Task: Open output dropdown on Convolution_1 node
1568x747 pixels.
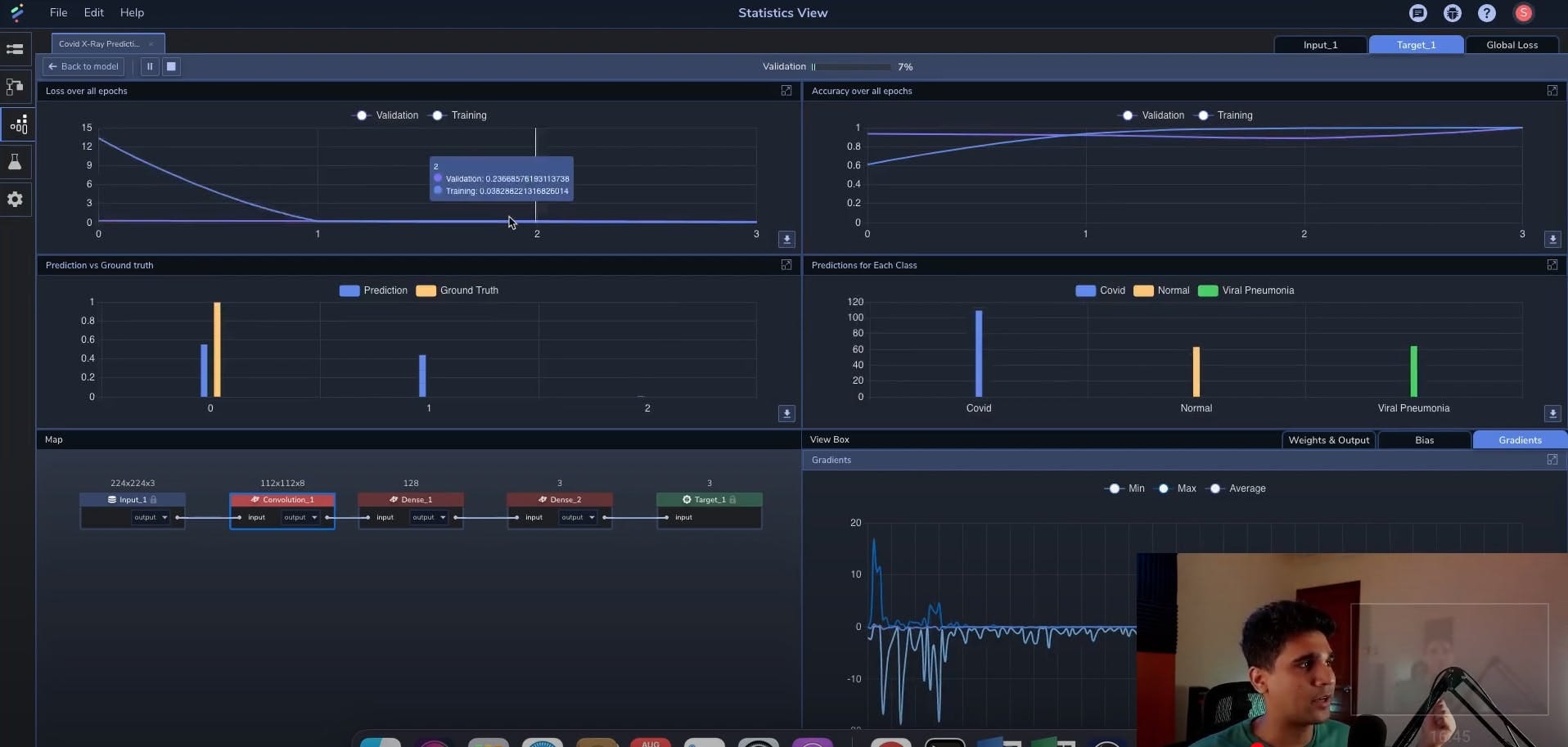Action: [x=300, y=517]
